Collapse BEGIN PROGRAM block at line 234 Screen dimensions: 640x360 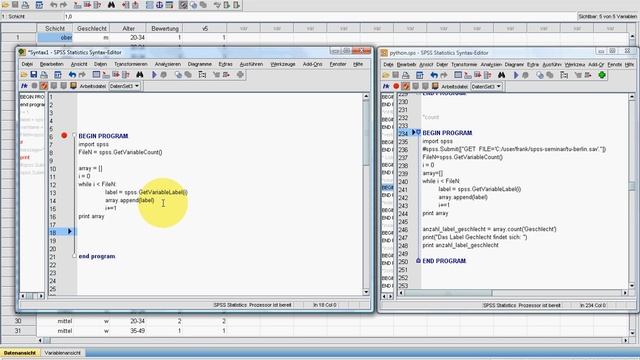point(418,132)
